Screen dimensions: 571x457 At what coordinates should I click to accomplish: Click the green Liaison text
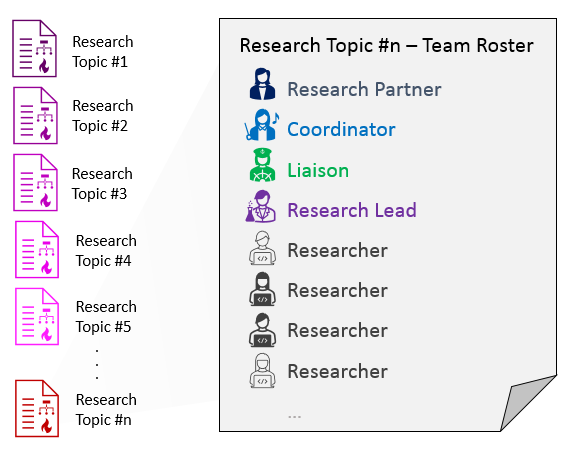[318, 170]
